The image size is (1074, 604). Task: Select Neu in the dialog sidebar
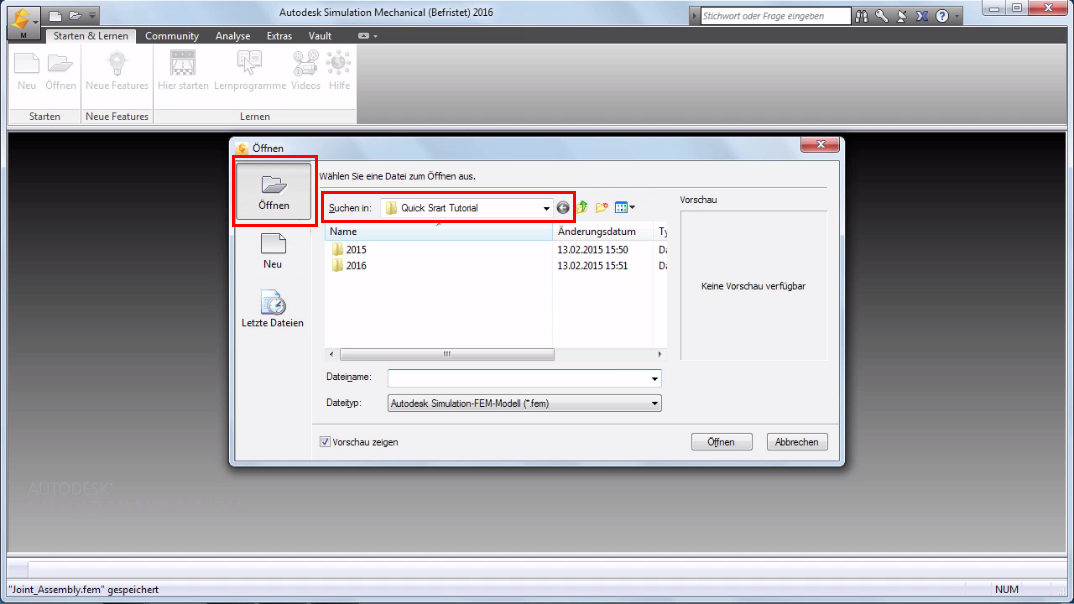tap(273, 251)
